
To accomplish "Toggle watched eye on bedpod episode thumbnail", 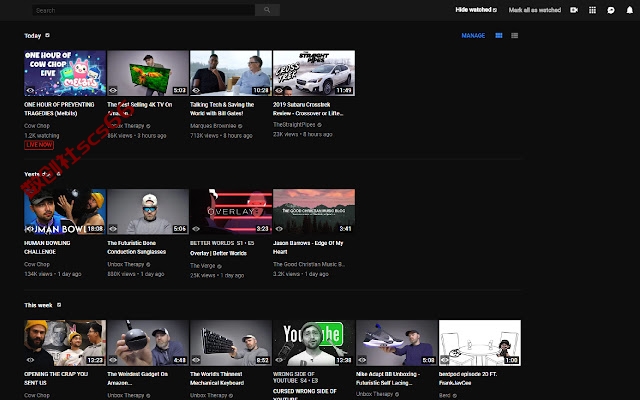I will 445,360.
